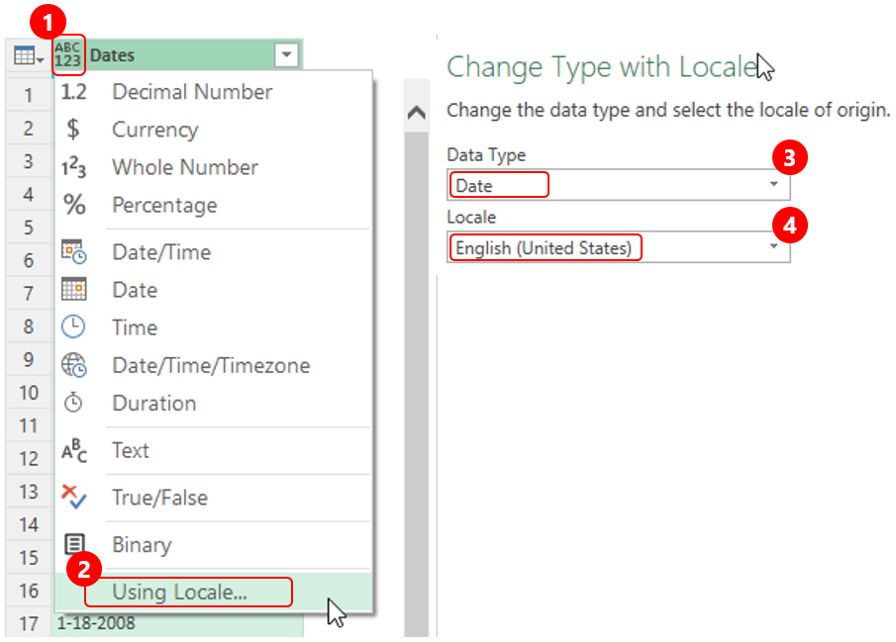Click the upward scroll chevron on the left
The width and height of the screenshot is (896, 642).
[417, 113]
